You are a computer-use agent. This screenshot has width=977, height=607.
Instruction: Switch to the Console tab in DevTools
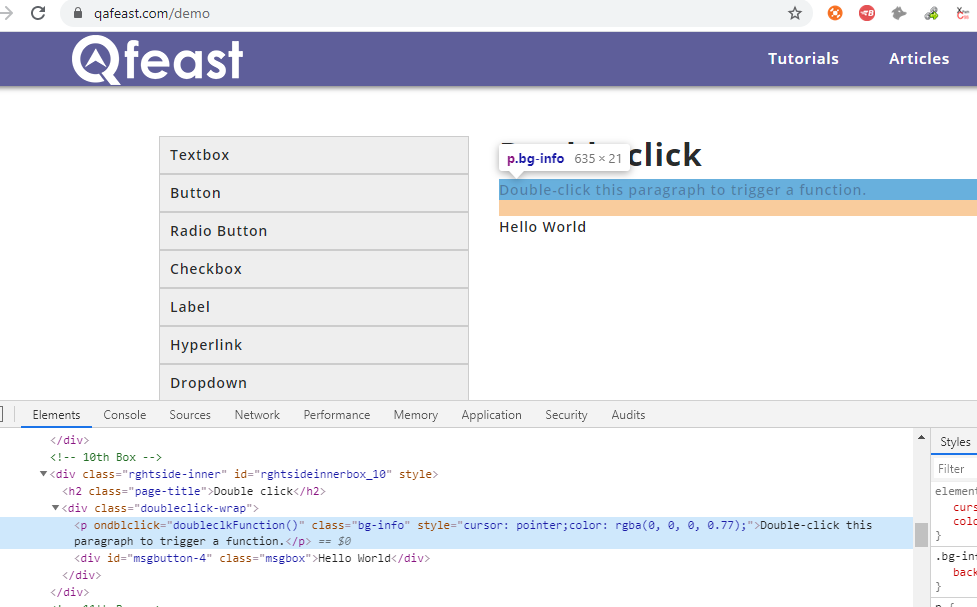click(x=124, y=414)
